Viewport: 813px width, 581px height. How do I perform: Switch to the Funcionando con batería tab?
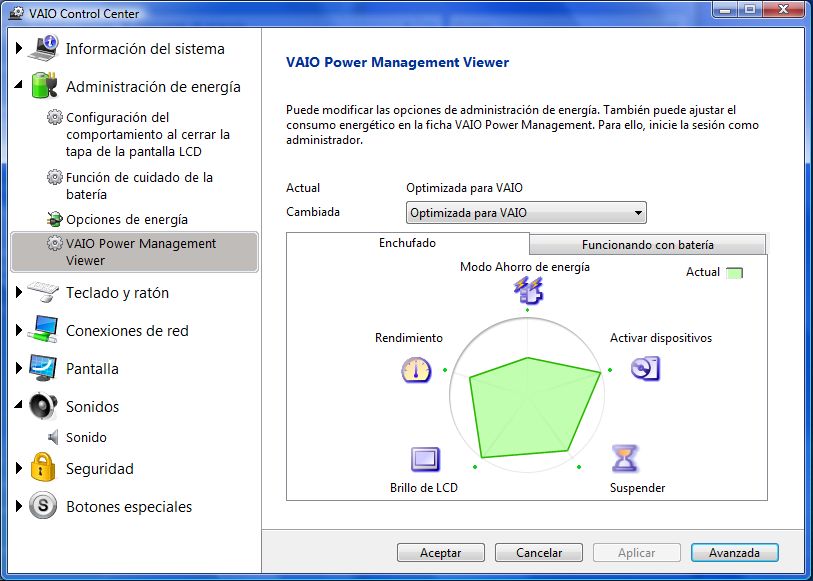coord(648,245)
